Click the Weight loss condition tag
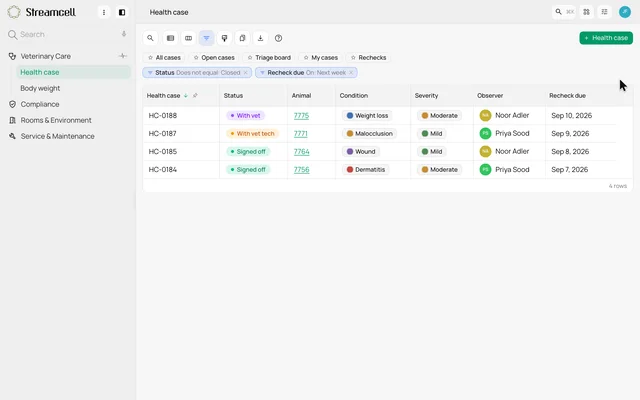640x400 pixels. point(367,116)
